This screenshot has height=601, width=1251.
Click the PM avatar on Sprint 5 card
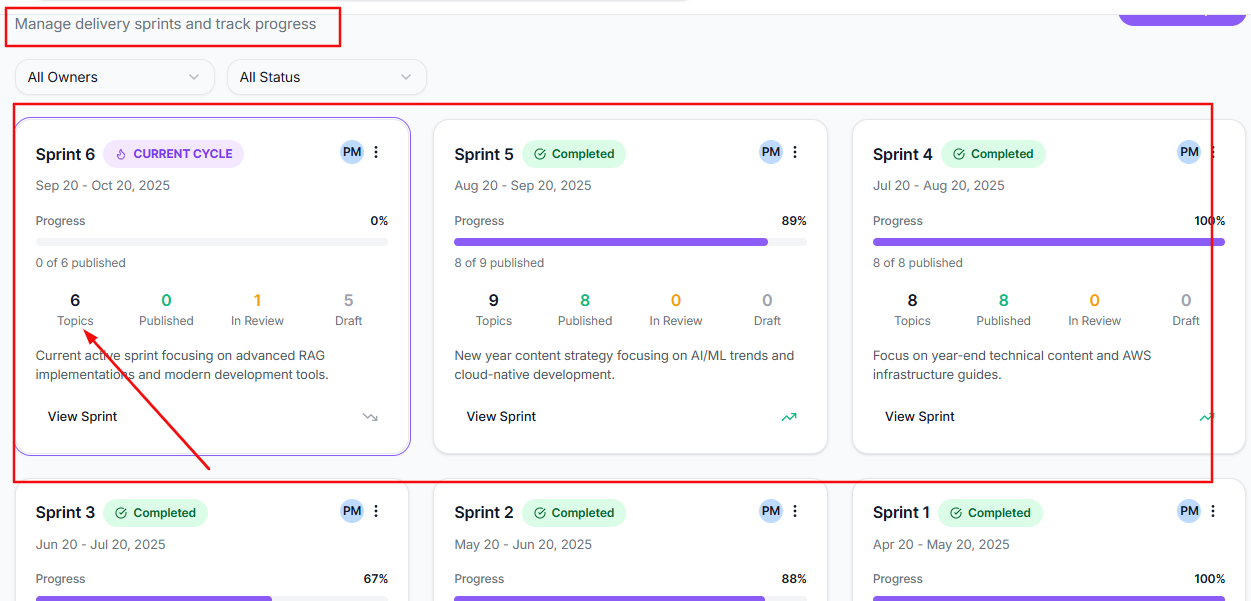pos(770,151)
